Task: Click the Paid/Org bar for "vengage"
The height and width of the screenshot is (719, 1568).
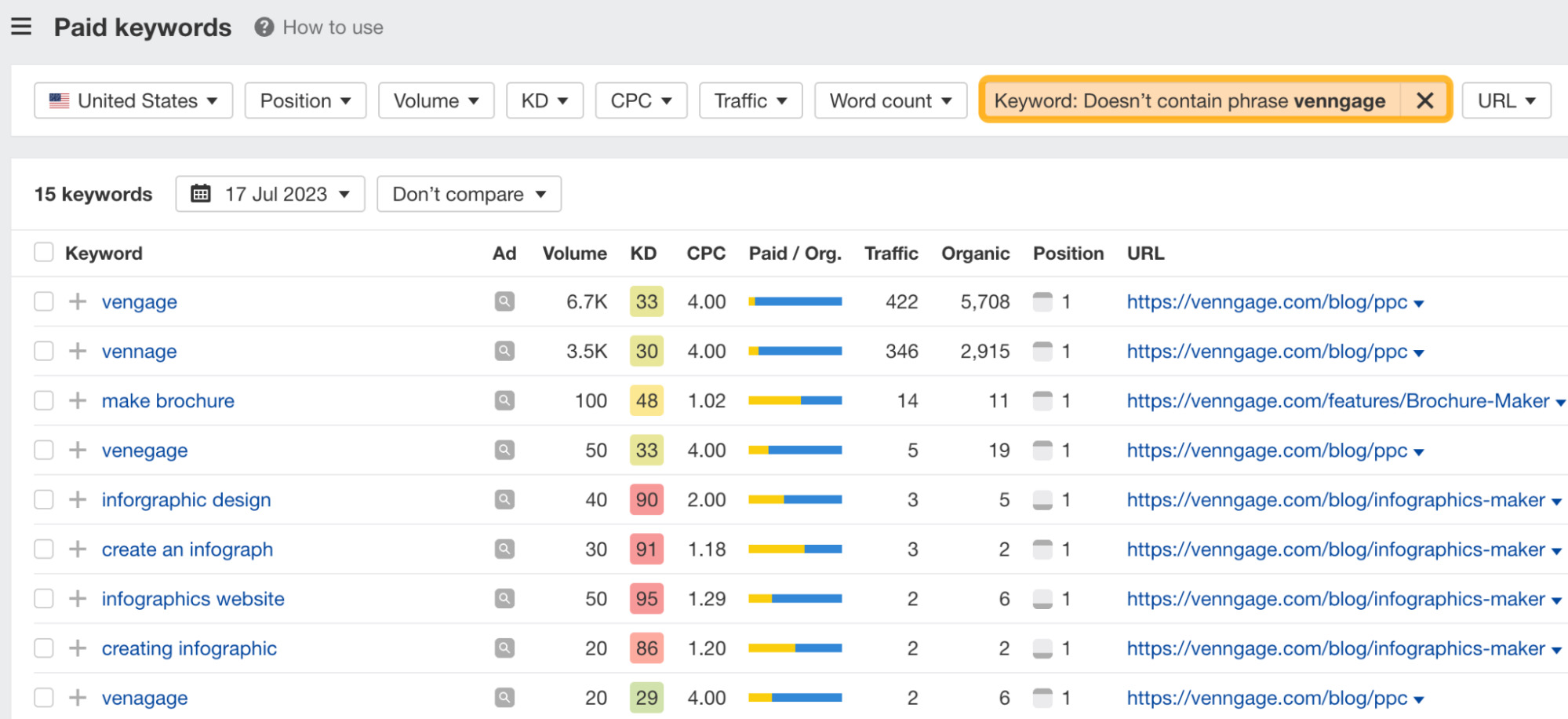Action: pyautogui.click(x=795, y=301)
